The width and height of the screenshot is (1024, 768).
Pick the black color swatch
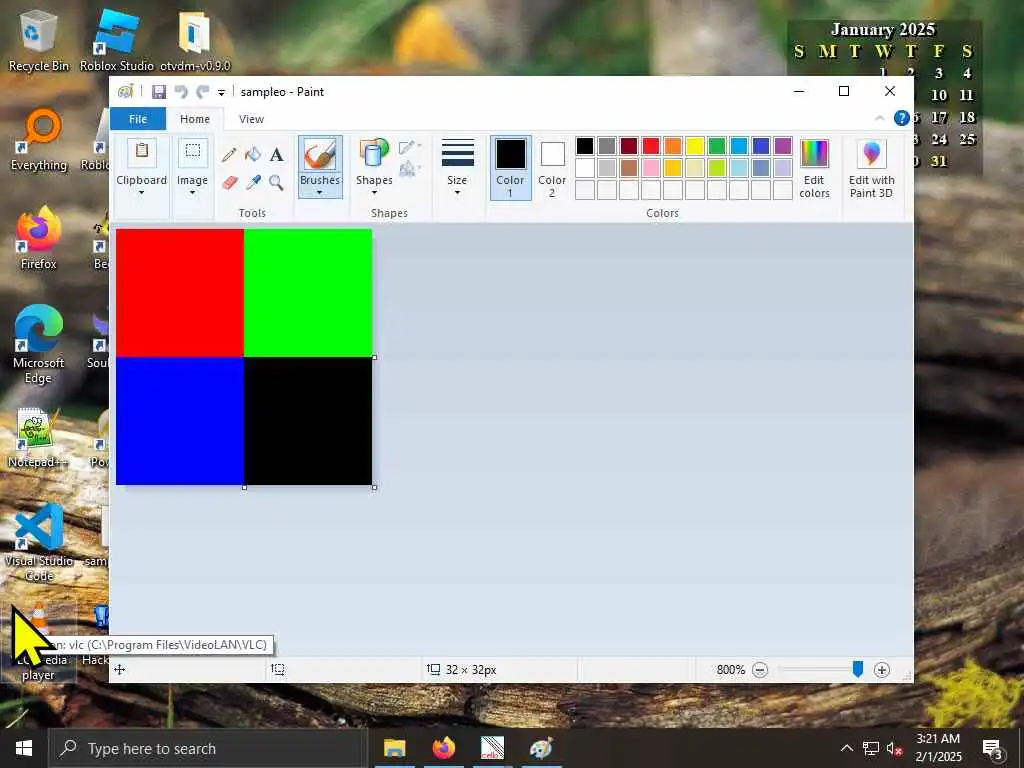(x=585, y=146)
